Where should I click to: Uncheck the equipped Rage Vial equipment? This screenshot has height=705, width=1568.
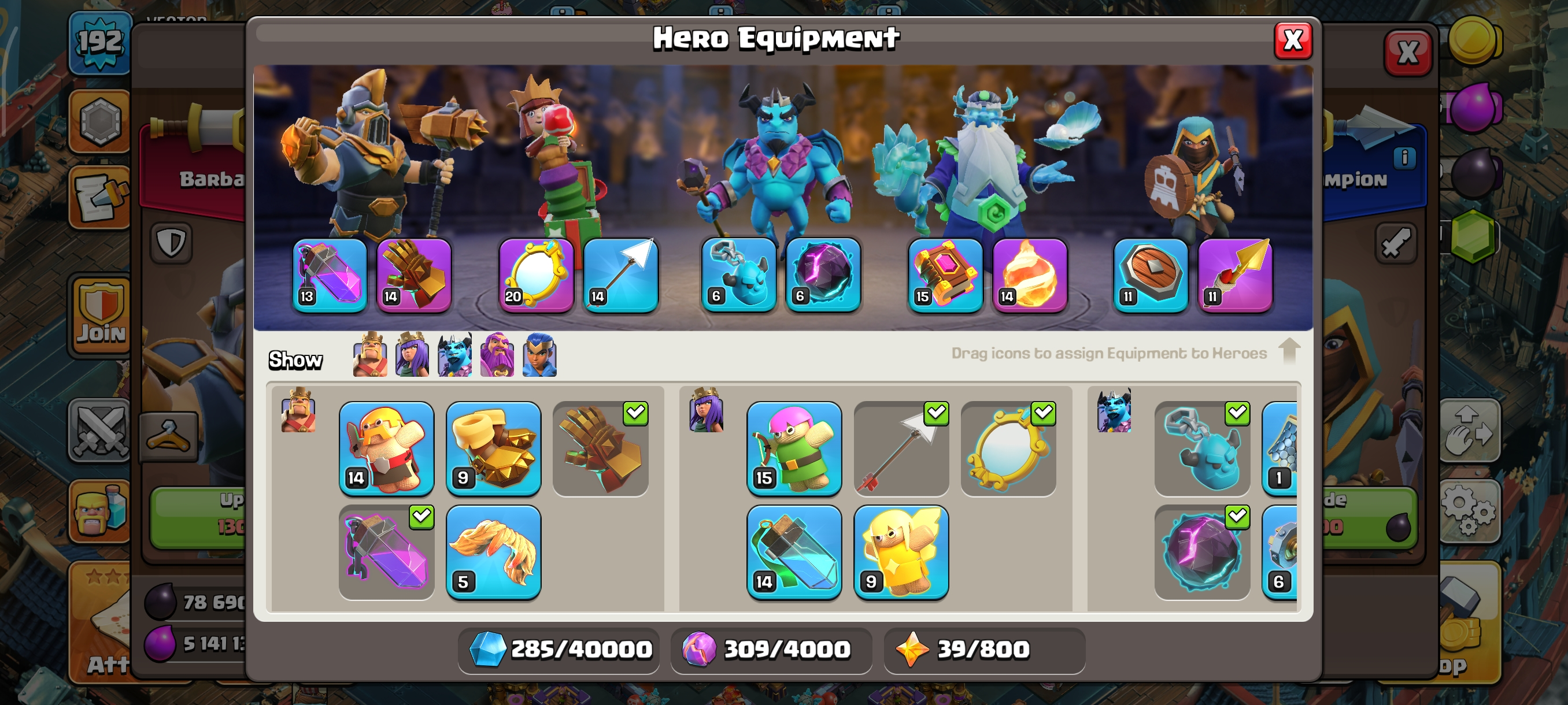pyautogui.click(x=387, y=552)
